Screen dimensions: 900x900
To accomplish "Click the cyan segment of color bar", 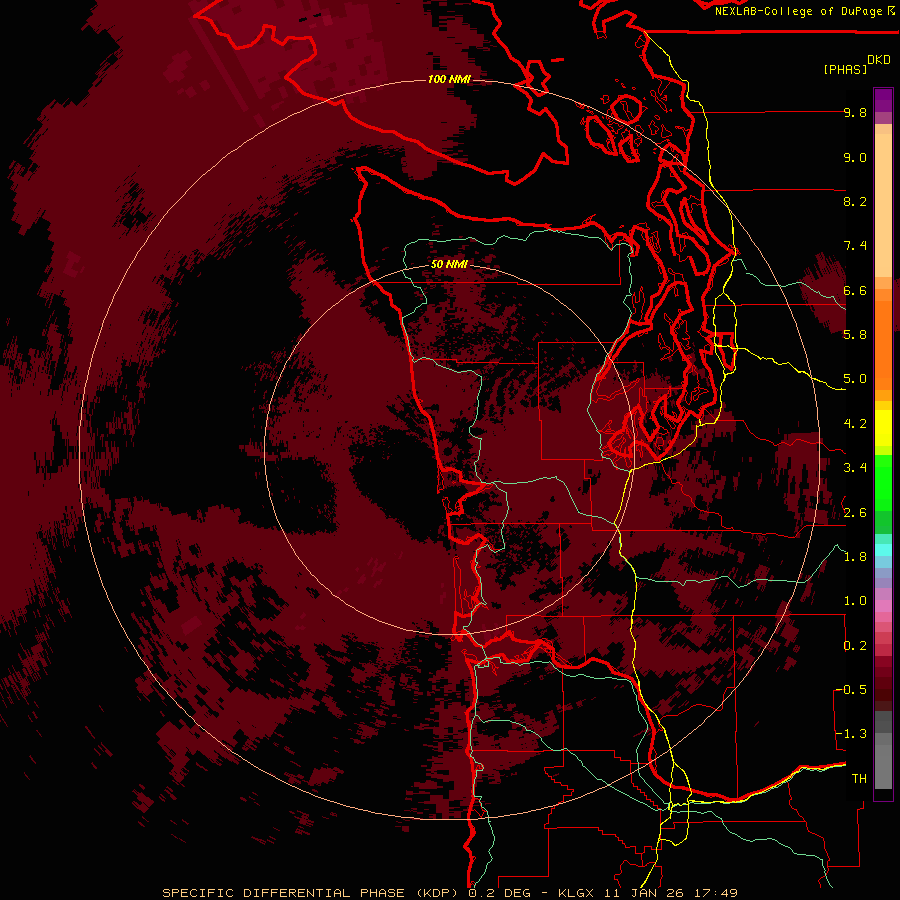I will pyautogui.click(x=883, y=550).
